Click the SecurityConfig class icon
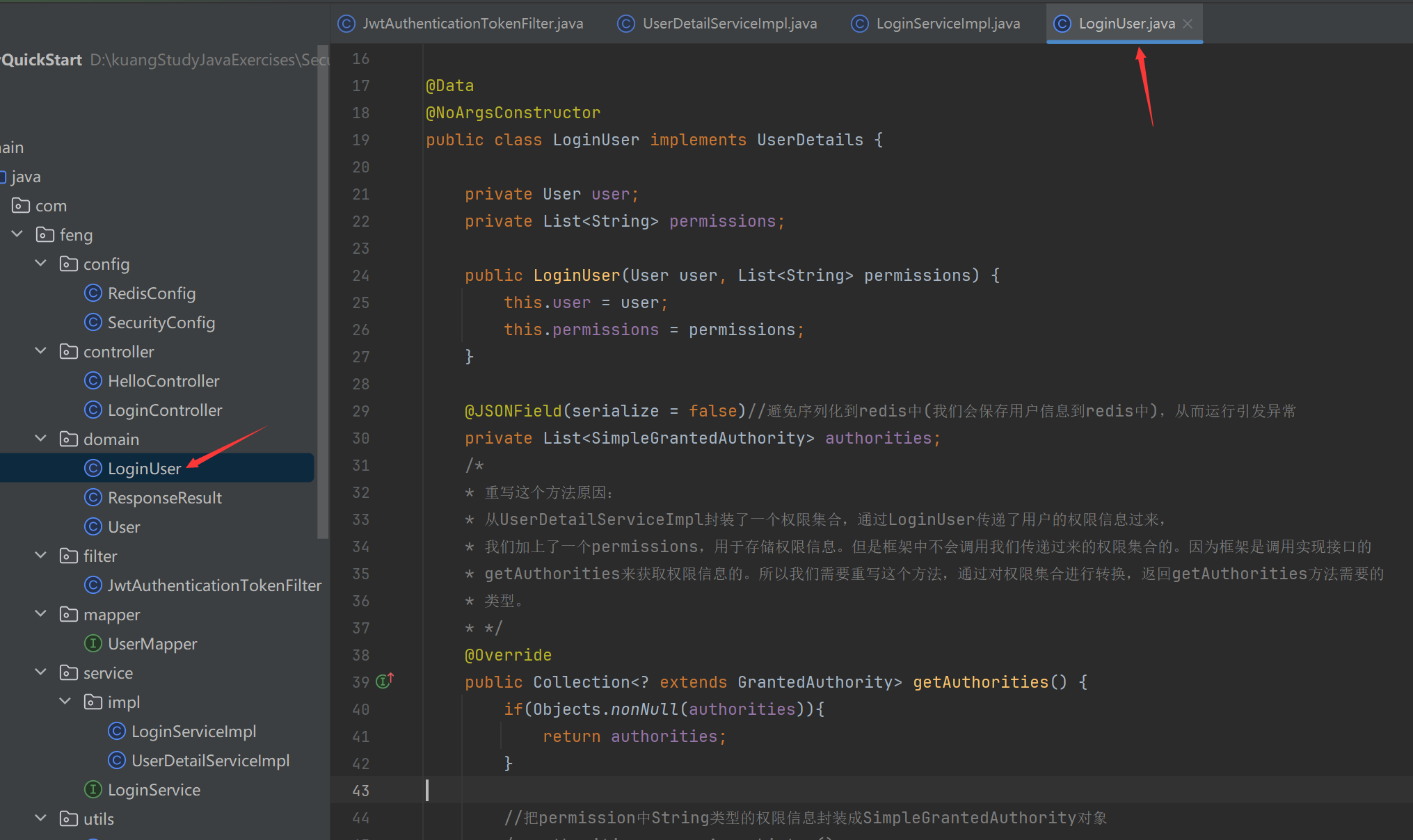The width and height of the screenshot is (1413, 840). [x=93, y=322]
